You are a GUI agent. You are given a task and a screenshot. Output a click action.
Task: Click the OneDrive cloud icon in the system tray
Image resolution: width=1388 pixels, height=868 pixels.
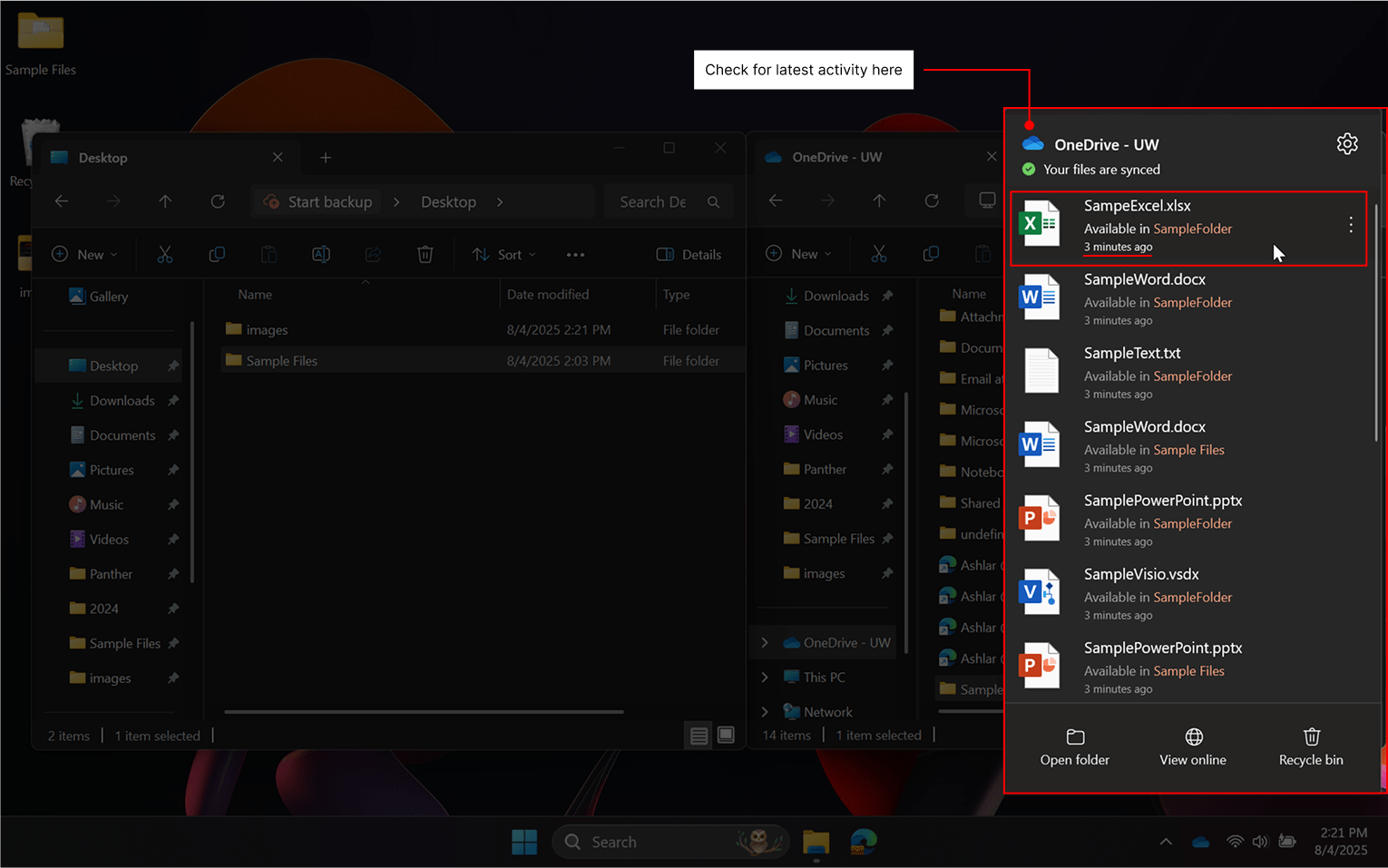point(1199,842)
